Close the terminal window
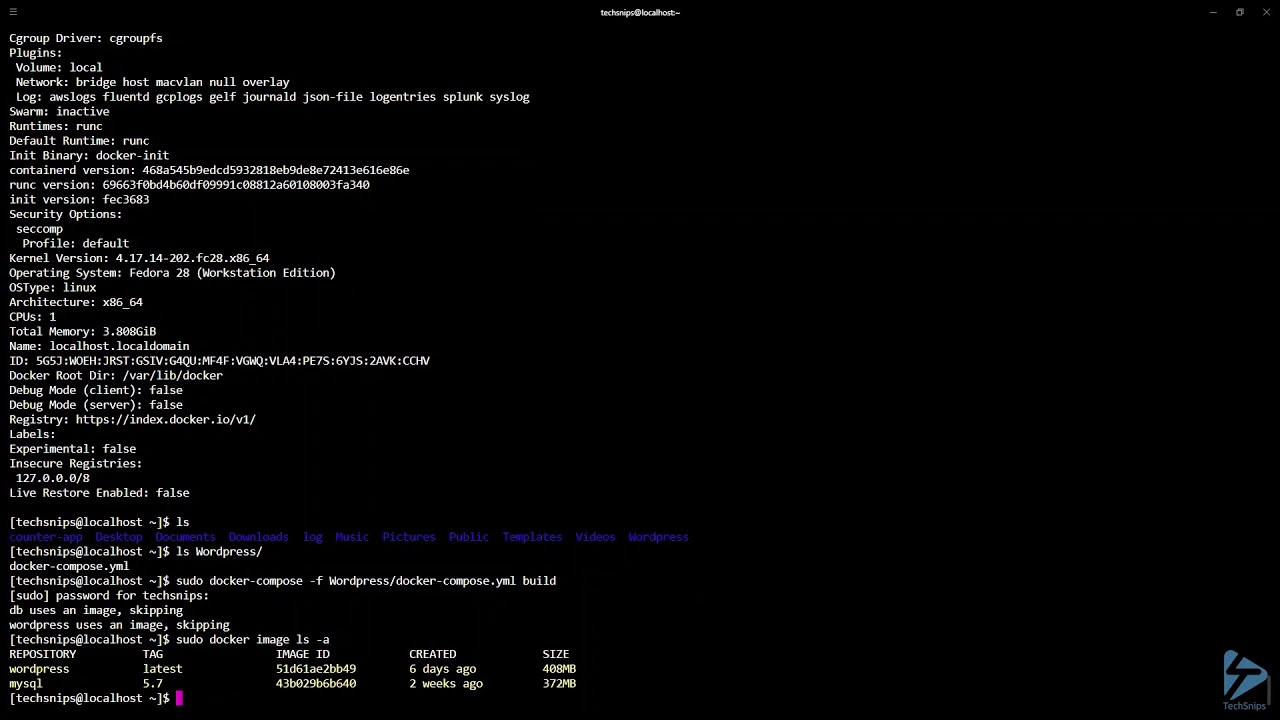The height and width of the screenshot is (720, 1280). (x=1266, y=12)
